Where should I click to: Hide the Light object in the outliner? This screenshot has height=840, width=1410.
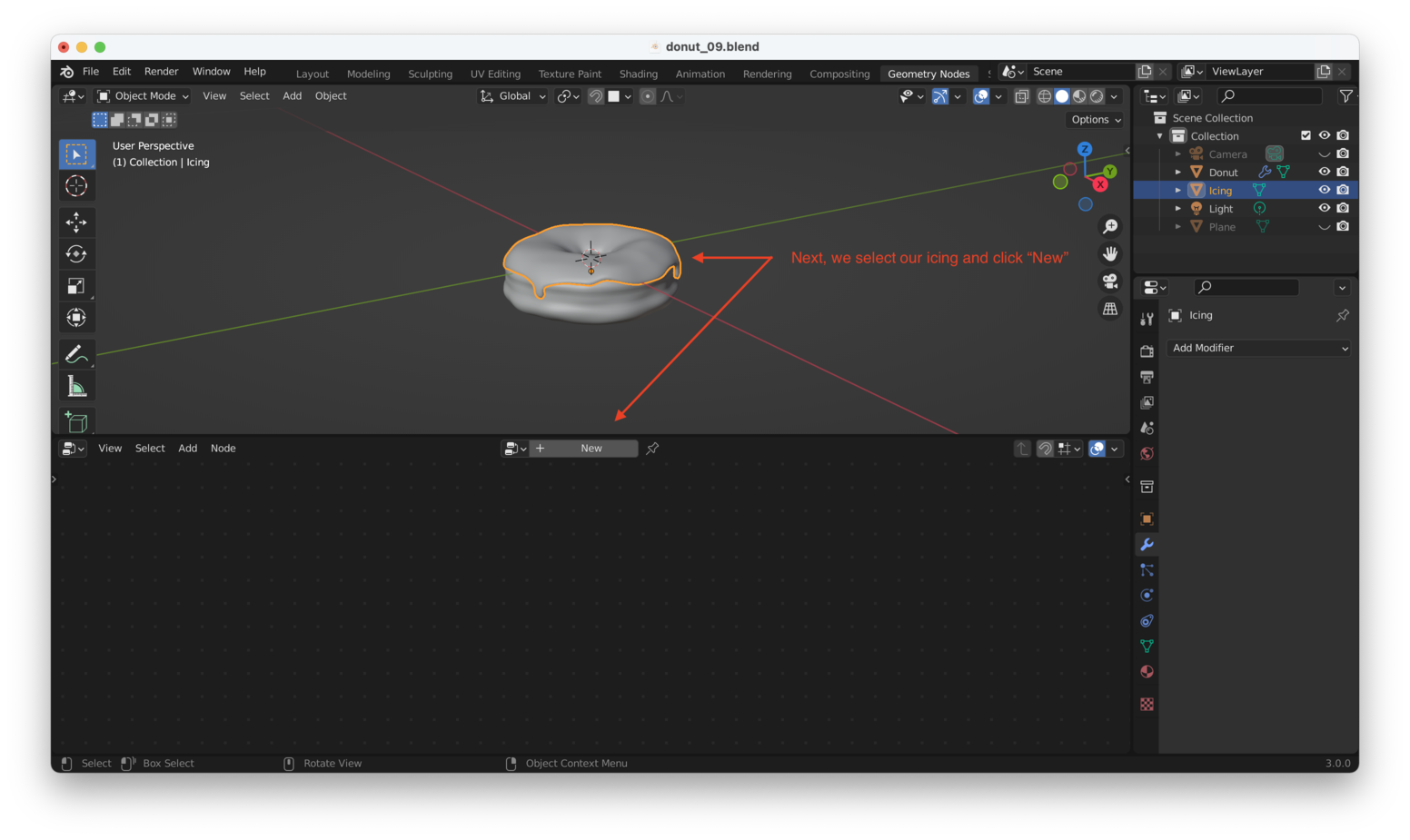coord(1325,208)
